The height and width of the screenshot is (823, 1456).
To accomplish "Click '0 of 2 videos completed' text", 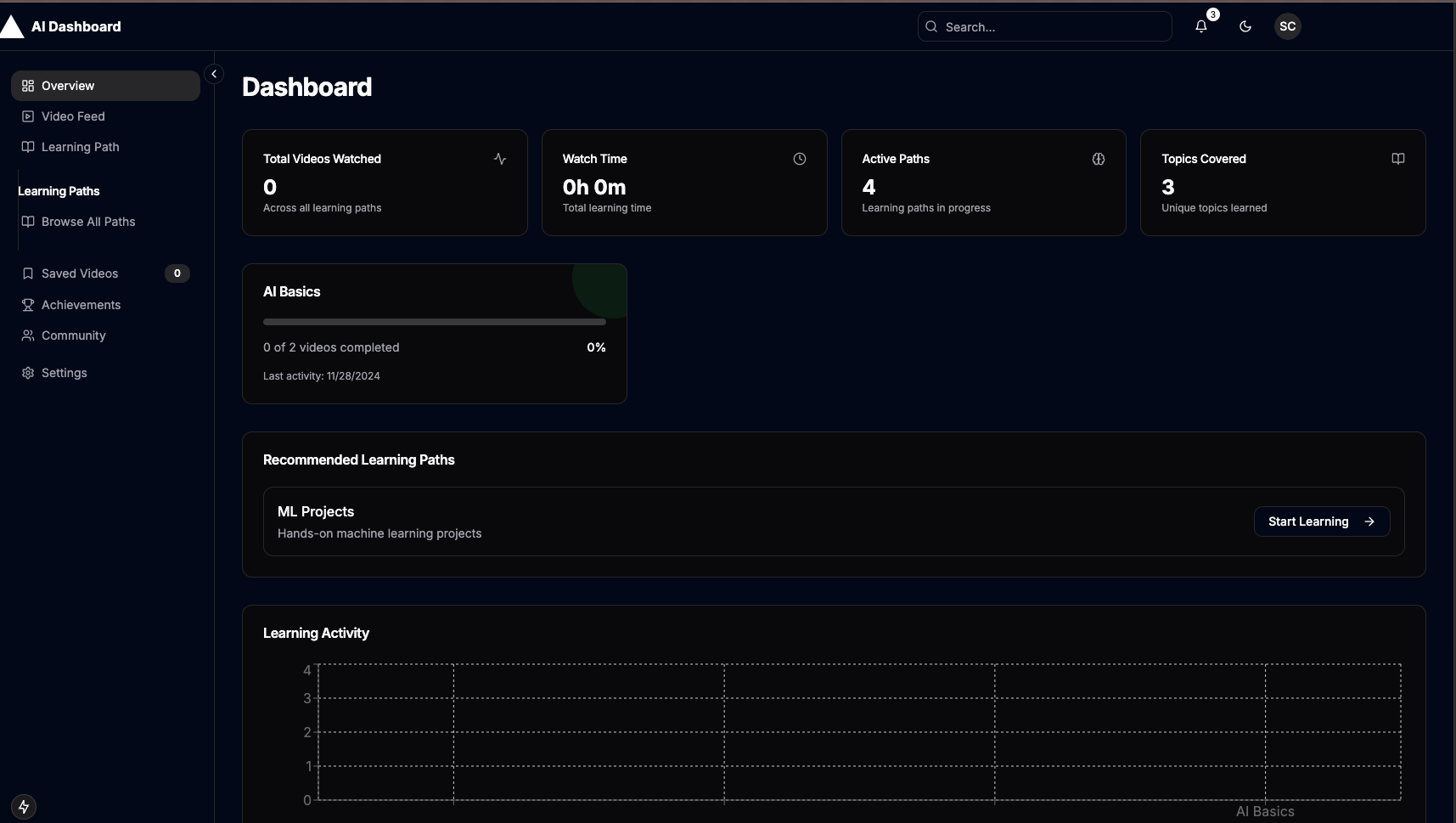I will pos(331,347).
